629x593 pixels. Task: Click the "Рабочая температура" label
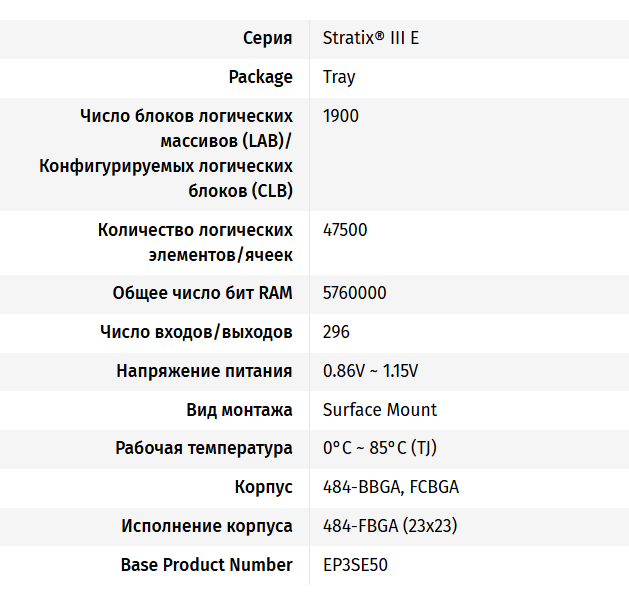(204, 448)
